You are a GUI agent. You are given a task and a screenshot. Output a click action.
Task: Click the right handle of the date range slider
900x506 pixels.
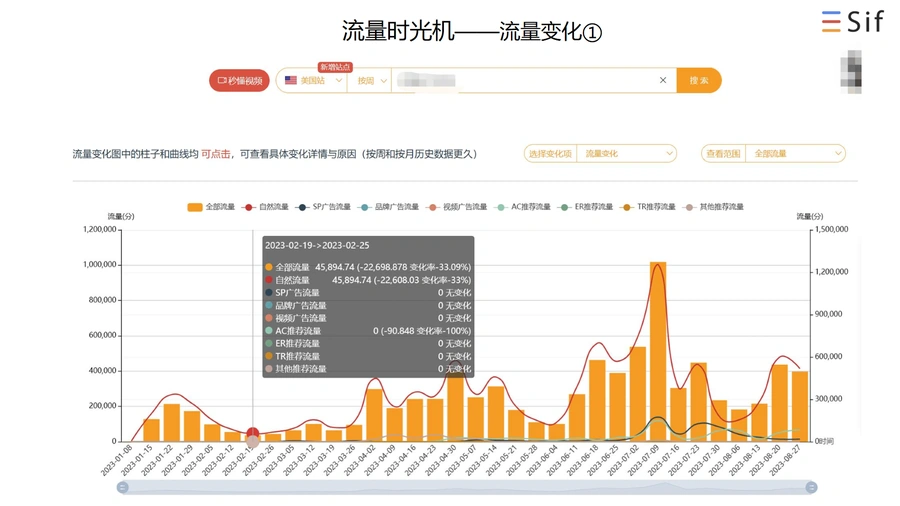pyautogui.click(x=811, y=488)
